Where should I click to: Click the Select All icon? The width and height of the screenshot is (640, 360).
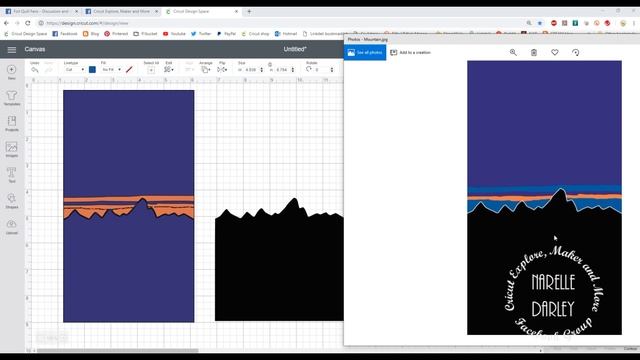(151, 70)
